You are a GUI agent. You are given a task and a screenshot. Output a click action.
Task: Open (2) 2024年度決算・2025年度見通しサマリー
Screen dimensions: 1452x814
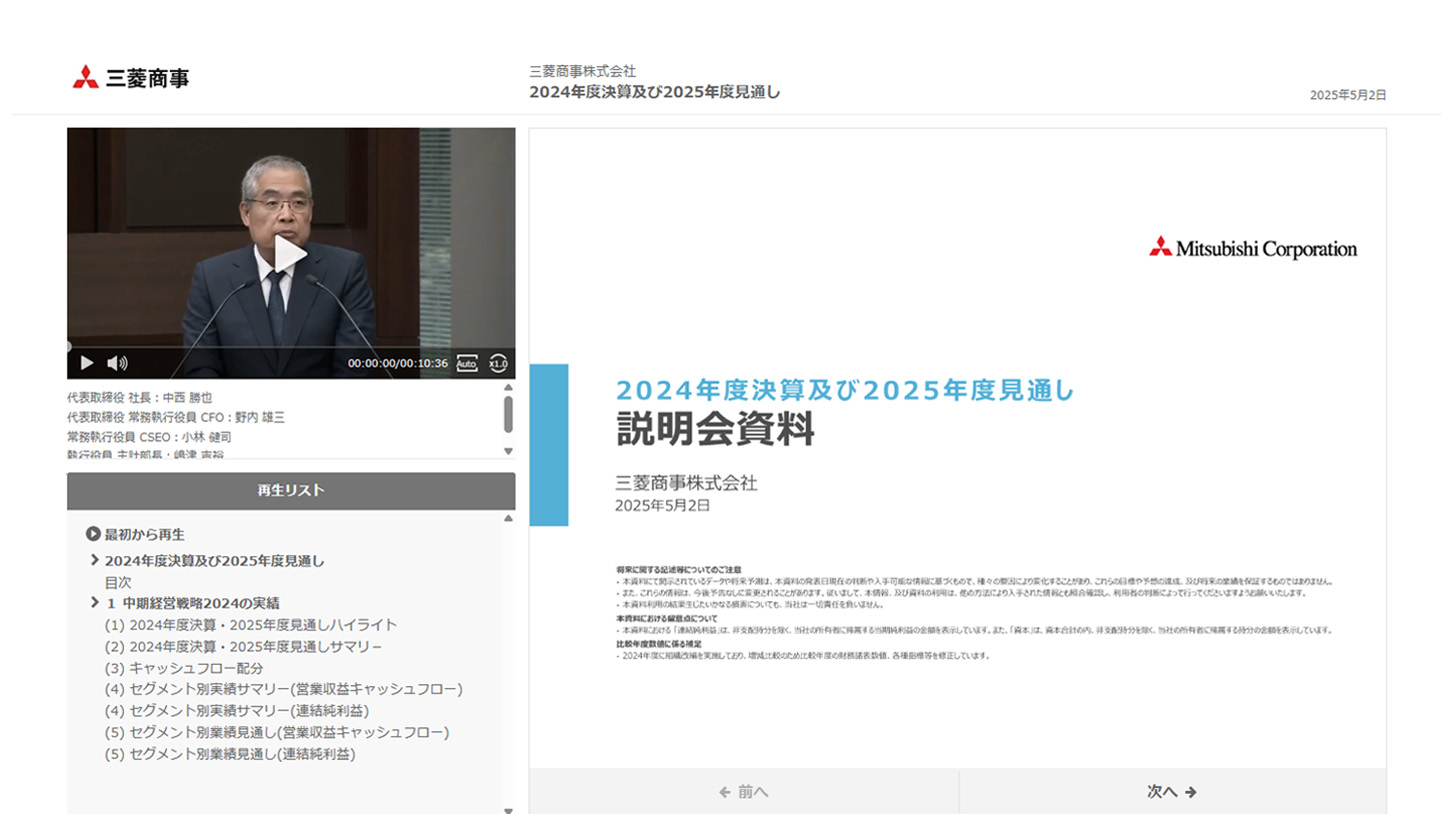point(243,647)
